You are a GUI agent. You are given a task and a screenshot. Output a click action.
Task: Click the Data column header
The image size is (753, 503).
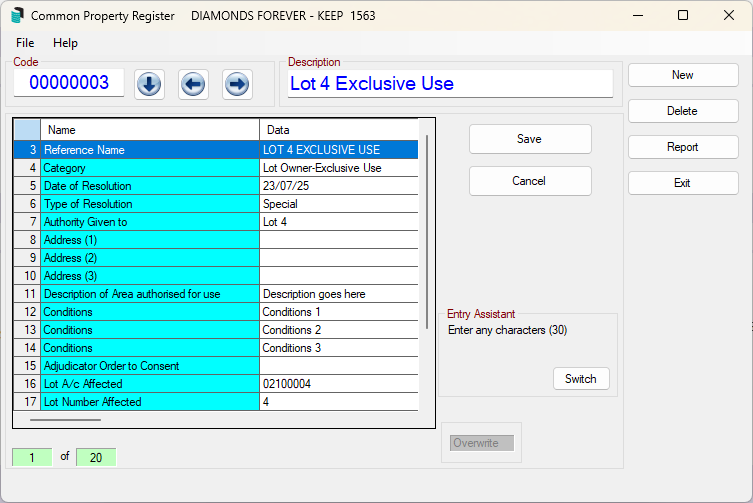[339, 130]
